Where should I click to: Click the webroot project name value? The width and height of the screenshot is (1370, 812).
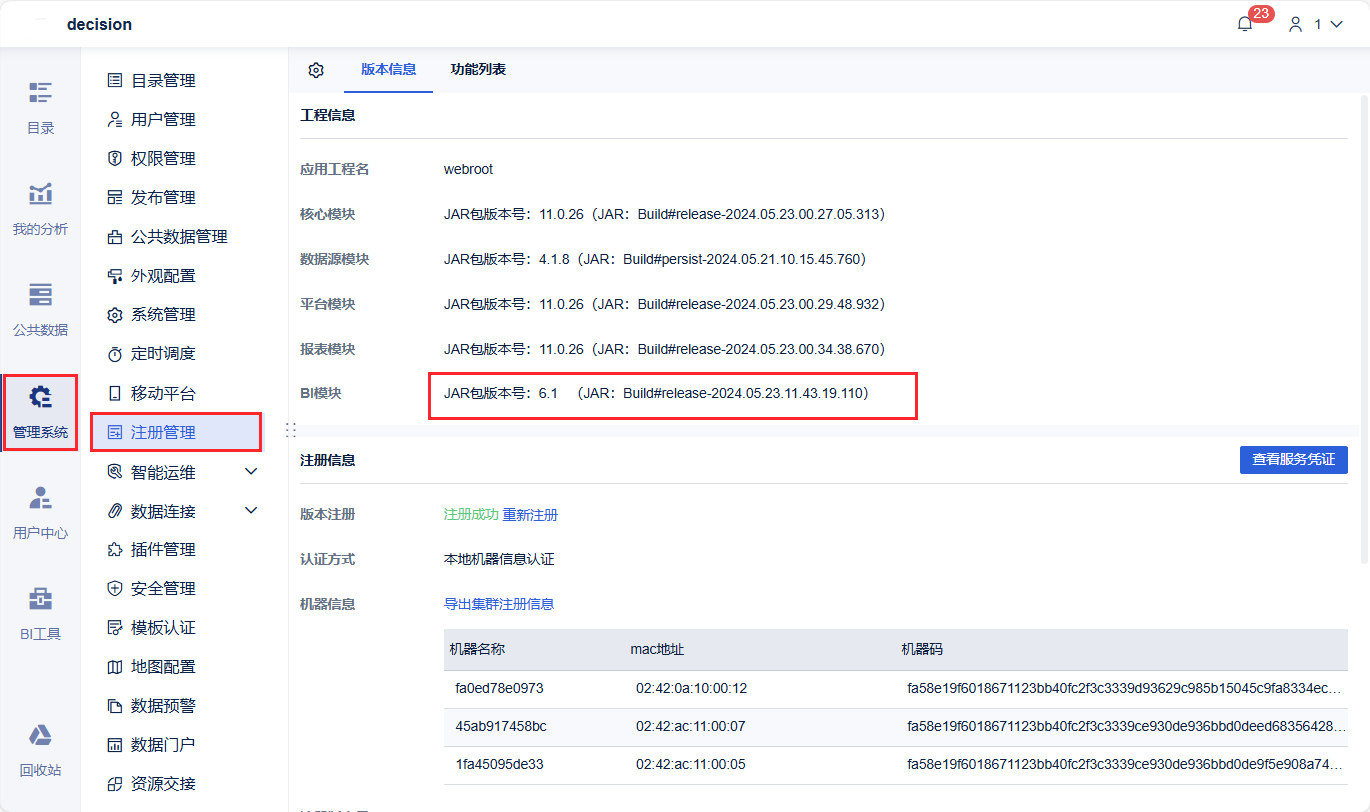[x=468, y=169]
